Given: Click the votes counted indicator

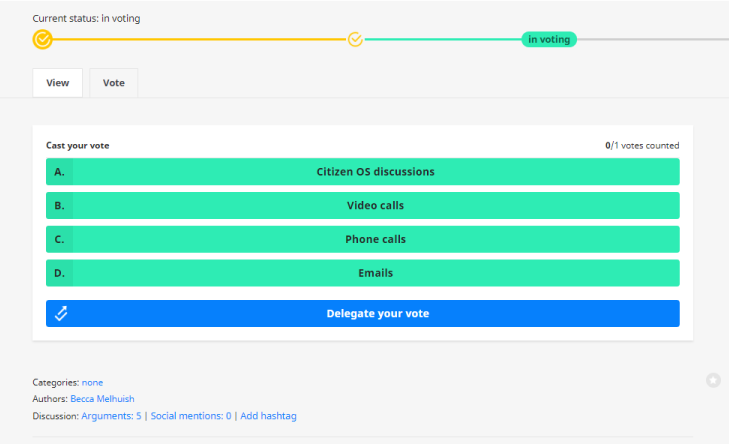Looking at the screenshot, I should tap(642, 146).
